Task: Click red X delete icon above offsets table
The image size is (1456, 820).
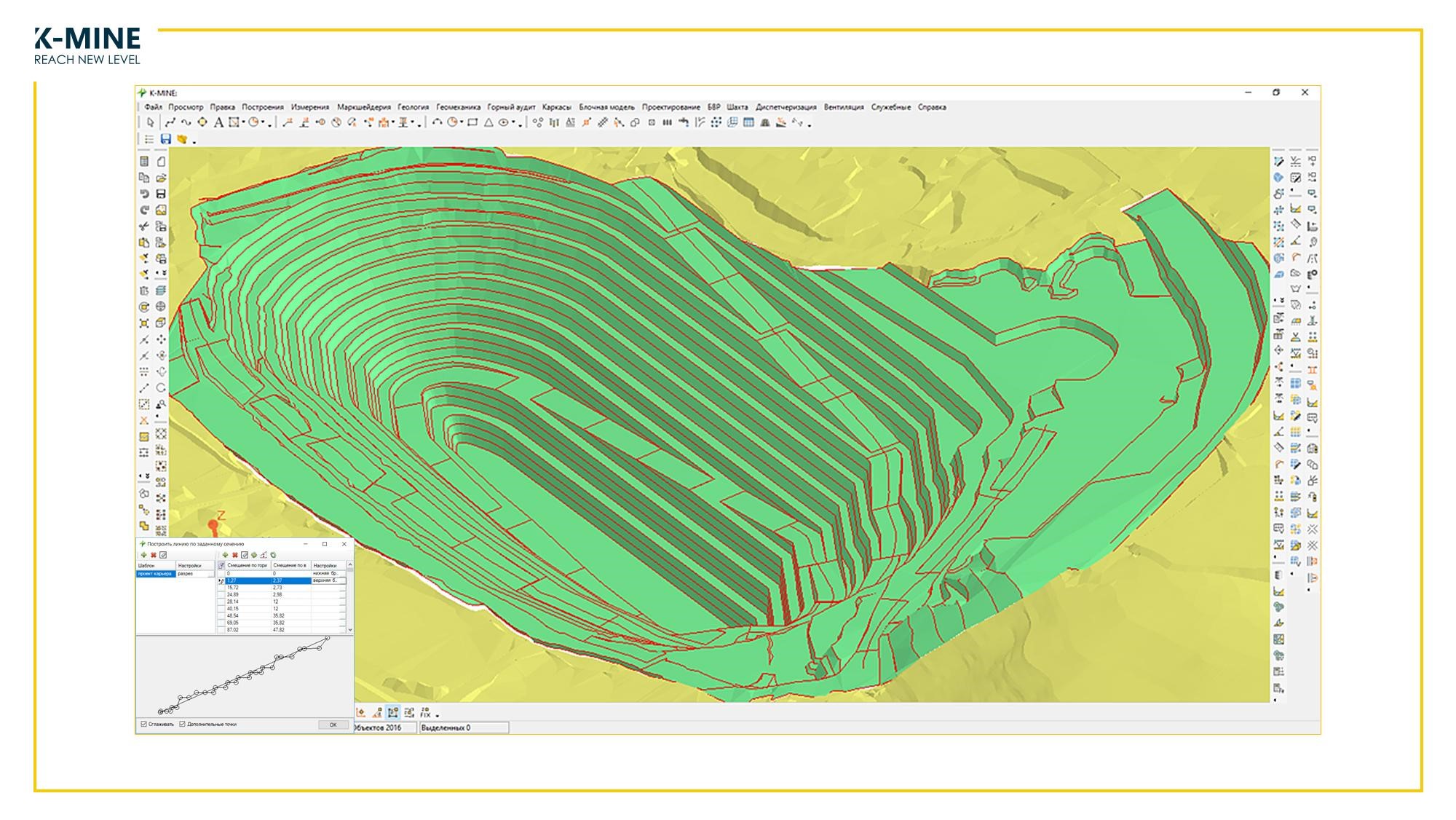Action: (x=234, y=555)
